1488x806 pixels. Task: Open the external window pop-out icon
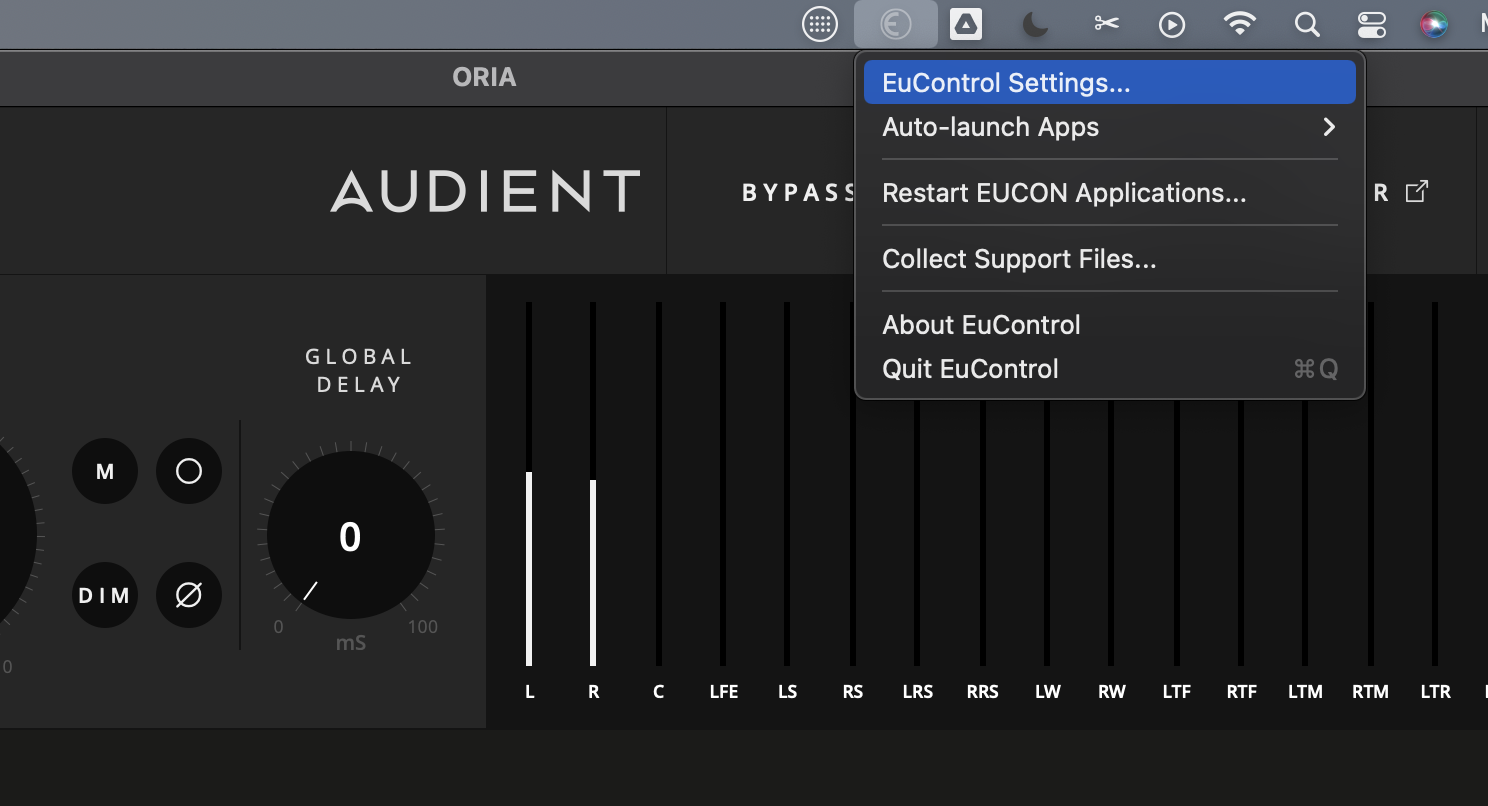pyautogui.click(x=1417, y=191)
